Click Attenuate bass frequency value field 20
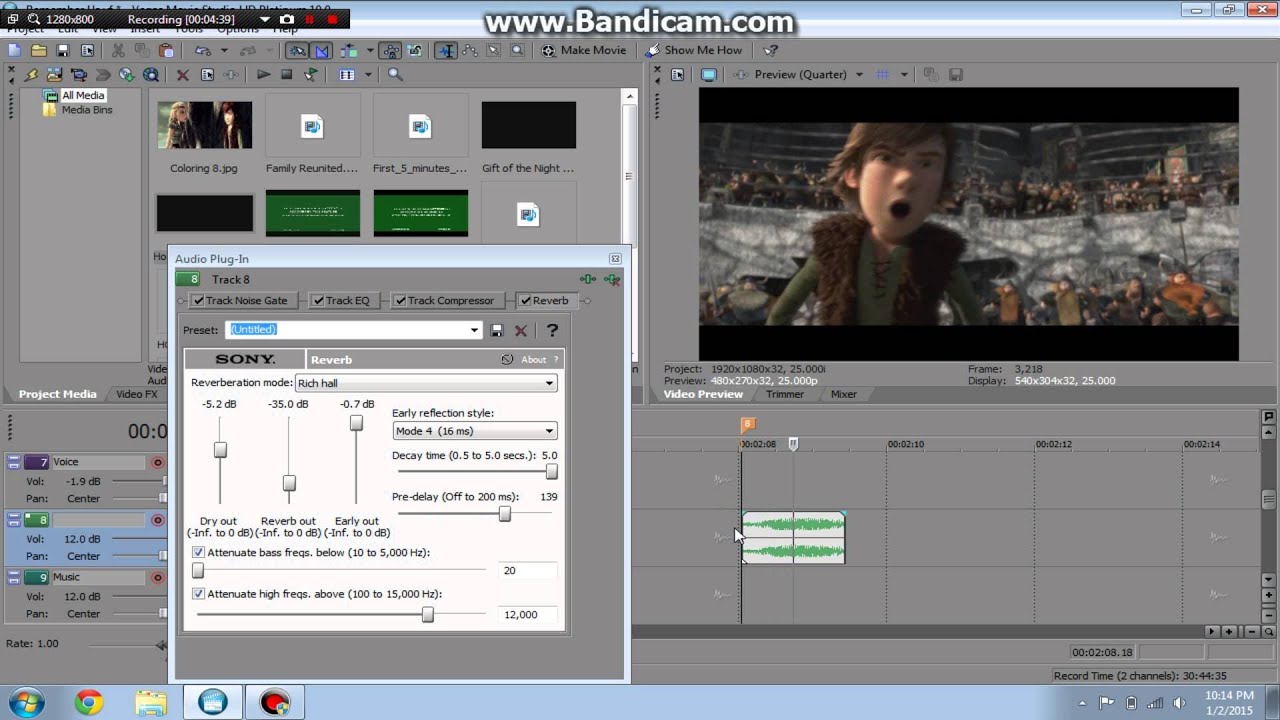The image size is (1280, 720). pyautogui.click(x=526, y=570)
